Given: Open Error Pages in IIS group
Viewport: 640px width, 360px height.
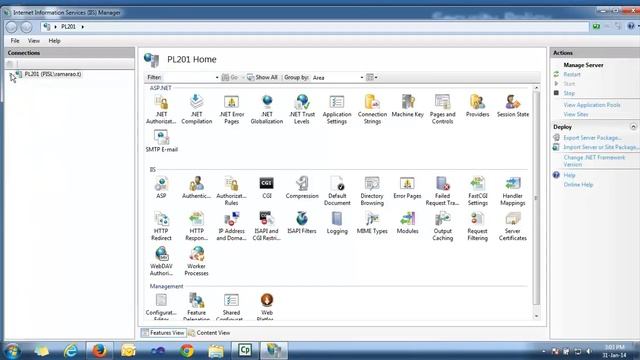Looking at the screenshot, I should point(407,188).
